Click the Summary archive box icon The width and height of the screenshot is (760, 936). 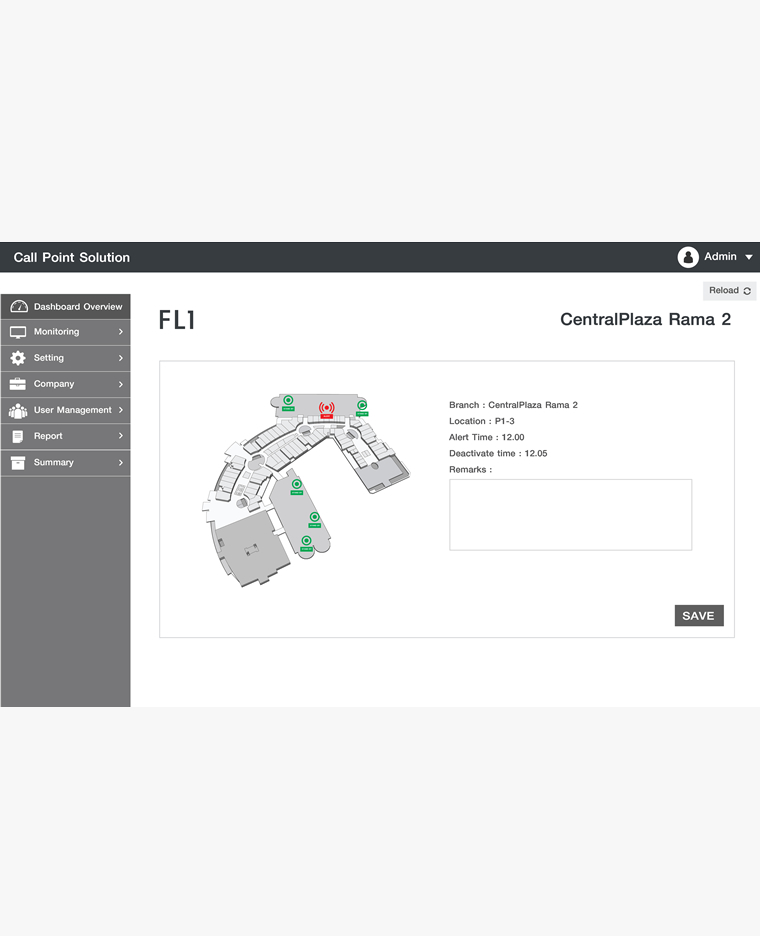(x=18, y=463)
